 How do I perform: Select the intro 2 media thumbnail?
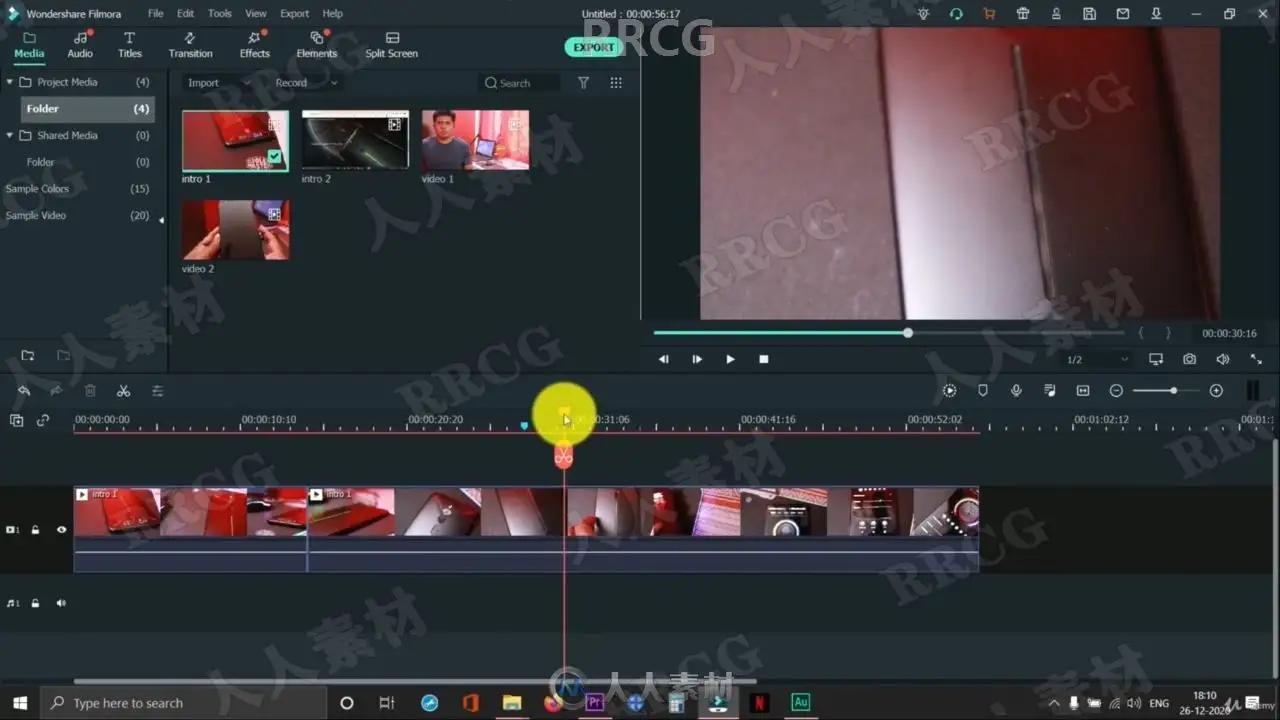(355, 140)
